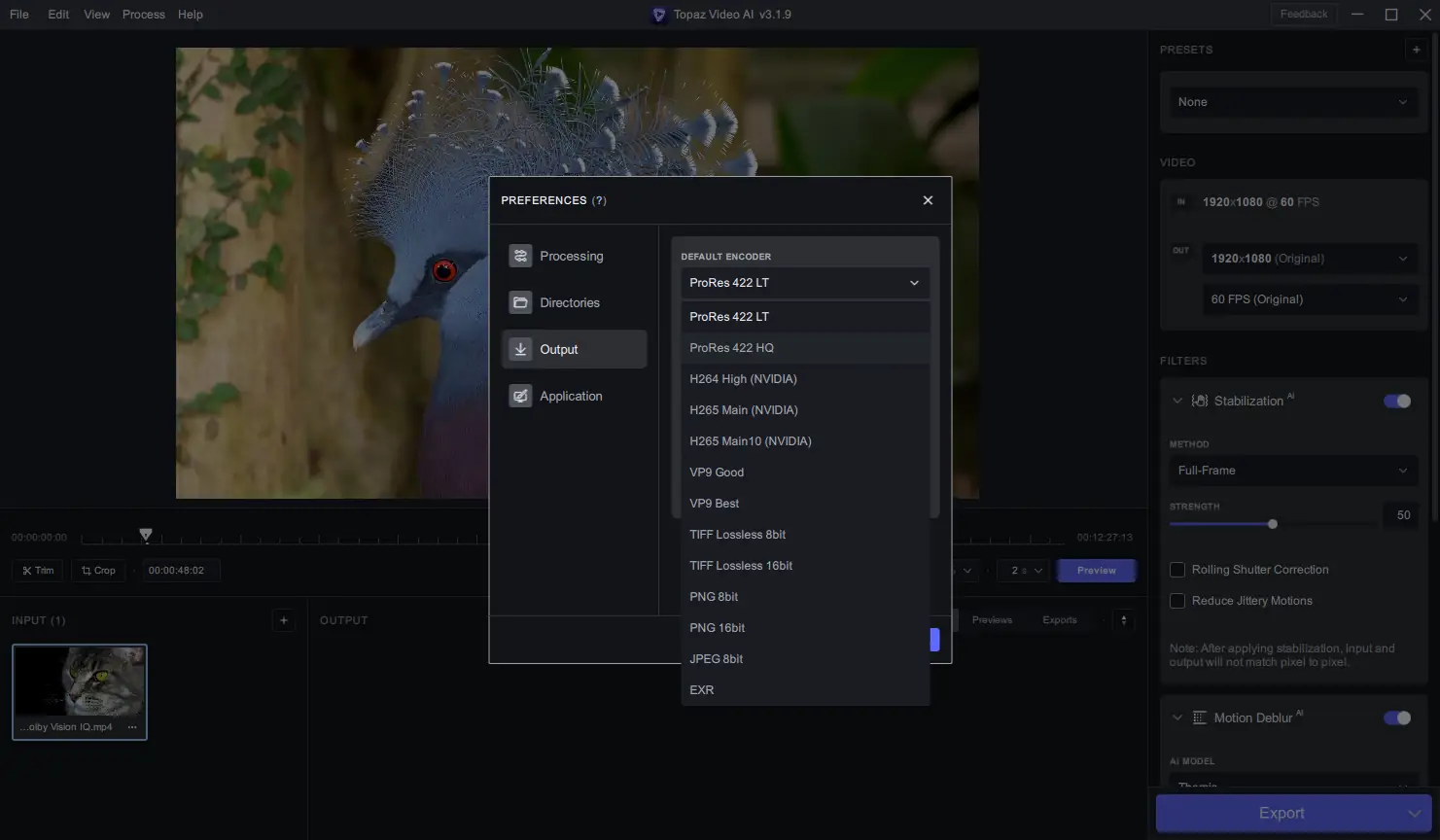
Task: Click the Motion Deblur filter icon
Action: pos(1200,717)
